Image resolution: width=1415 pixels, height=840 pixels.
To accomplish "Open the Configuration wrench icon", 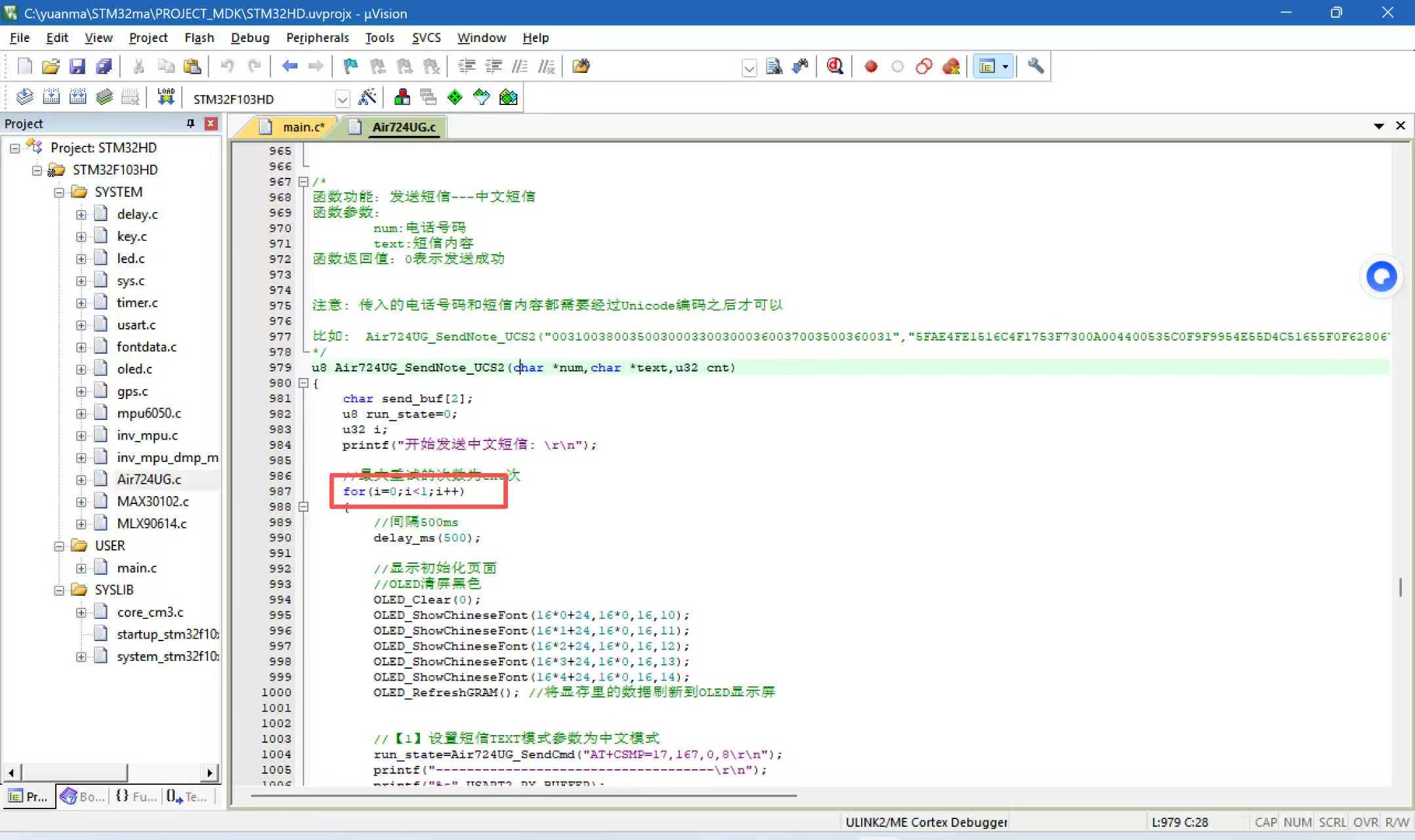I will [x=1036, y=66].
